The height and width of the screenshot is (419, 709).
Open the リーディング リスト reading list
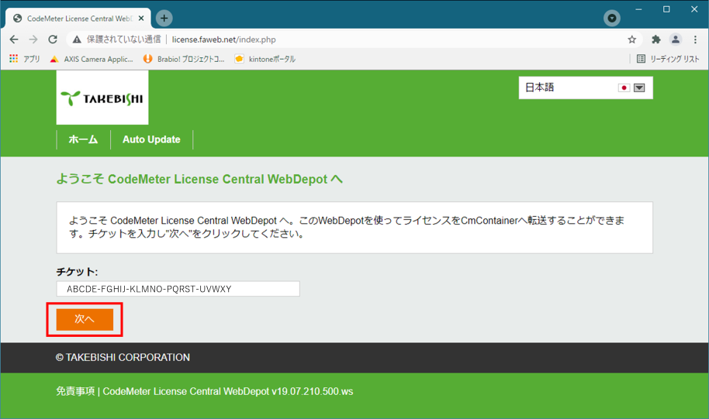point(667,59)
